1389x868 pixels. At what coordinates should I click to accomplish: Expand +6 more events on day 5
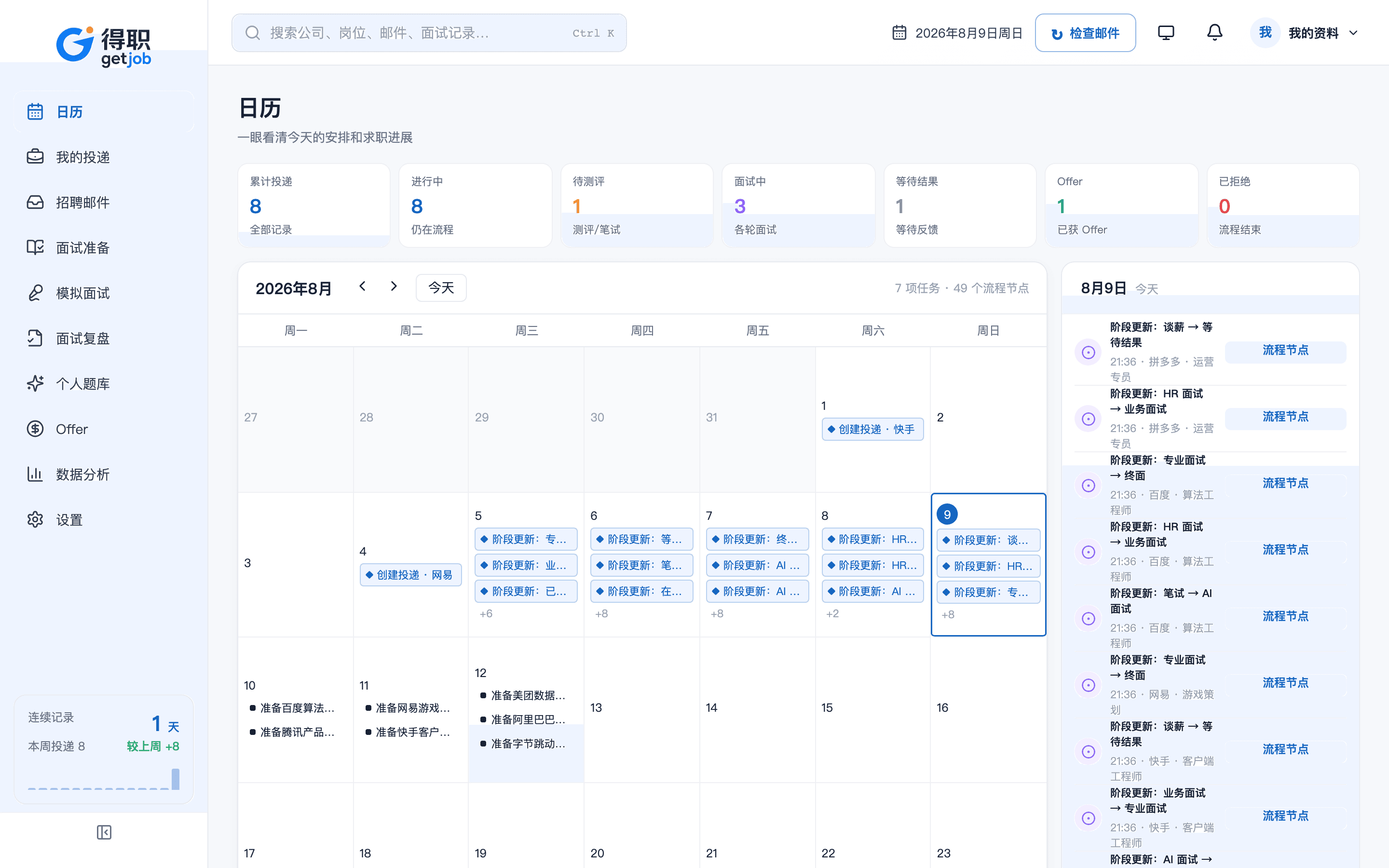486,614
